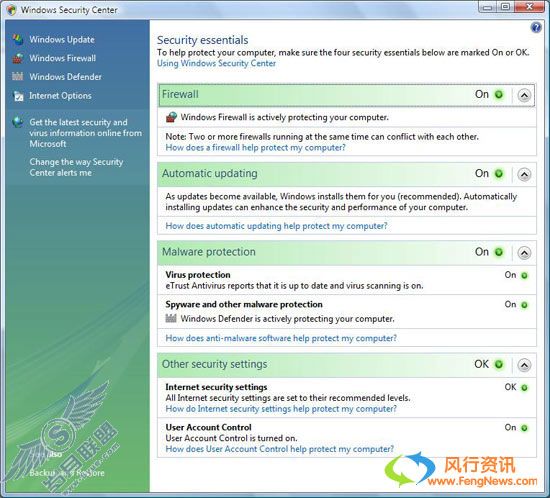Click the globe icon beside latest security info
The image size is (550, 498).
[x=18, y=122]
